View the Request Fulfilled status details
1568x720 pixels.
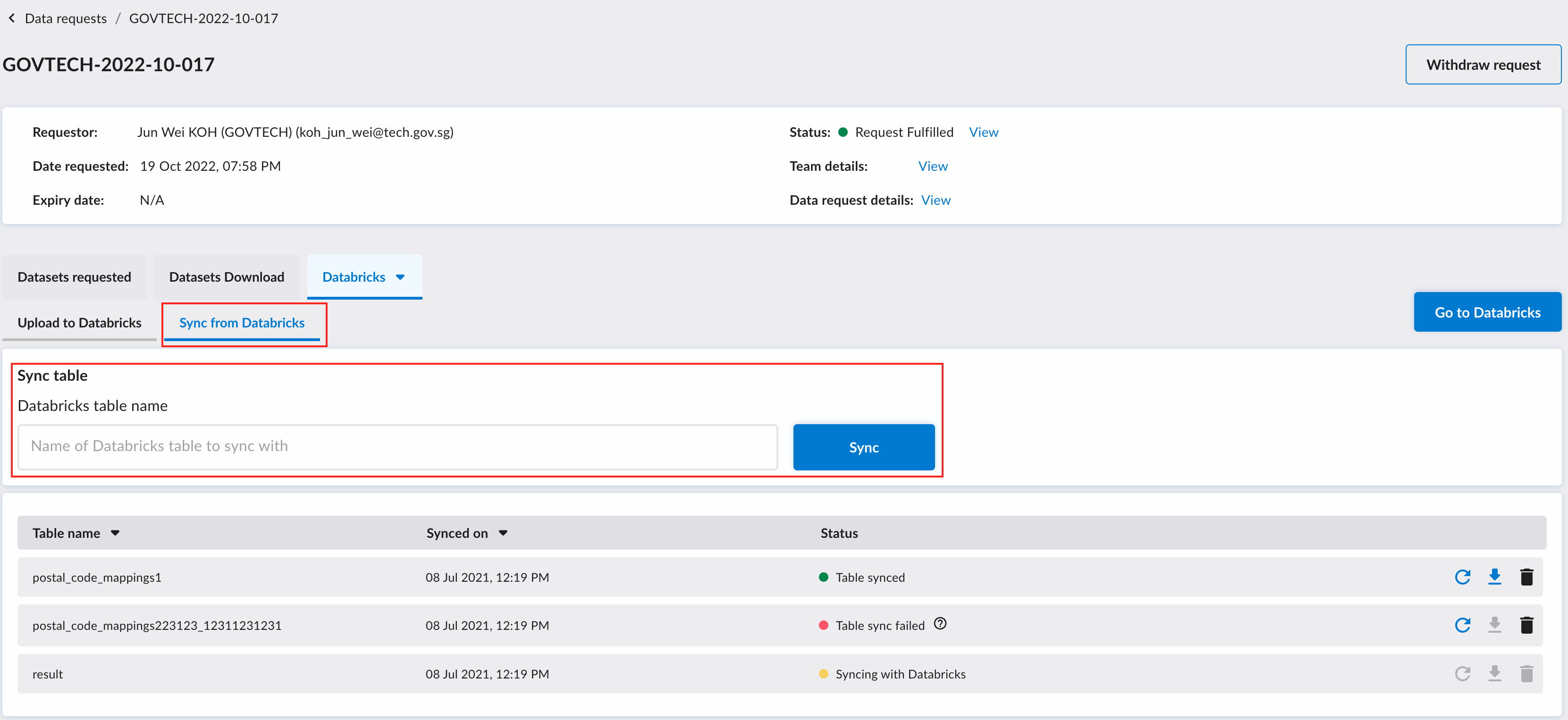tap(983, 132)
